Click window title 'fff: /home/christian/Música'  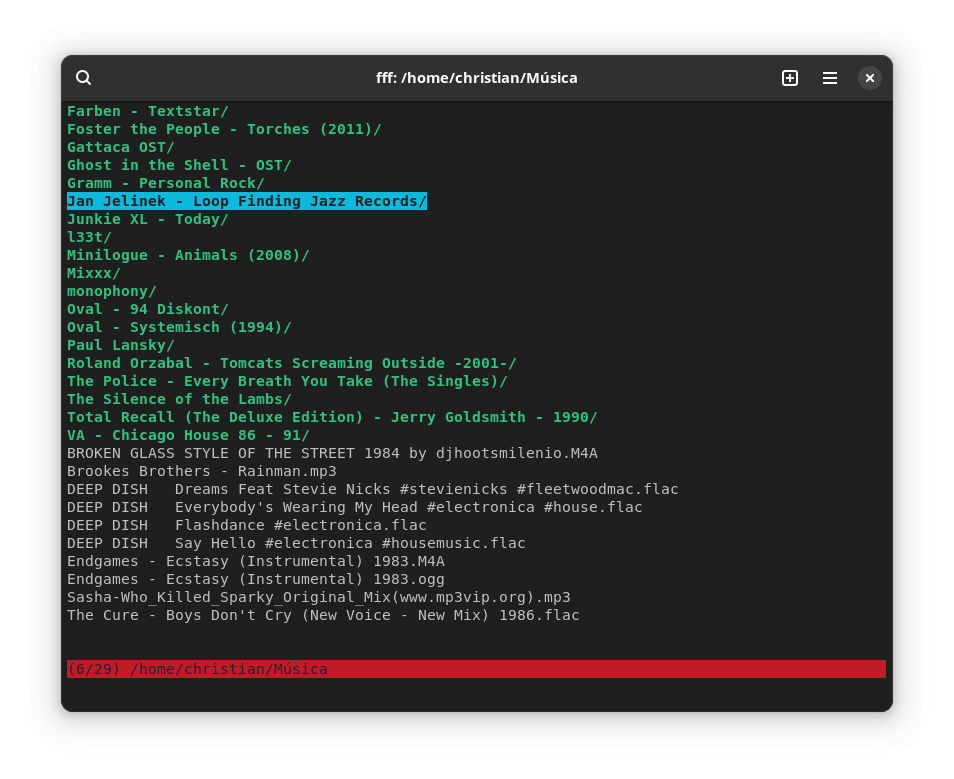tap(476, 78)
